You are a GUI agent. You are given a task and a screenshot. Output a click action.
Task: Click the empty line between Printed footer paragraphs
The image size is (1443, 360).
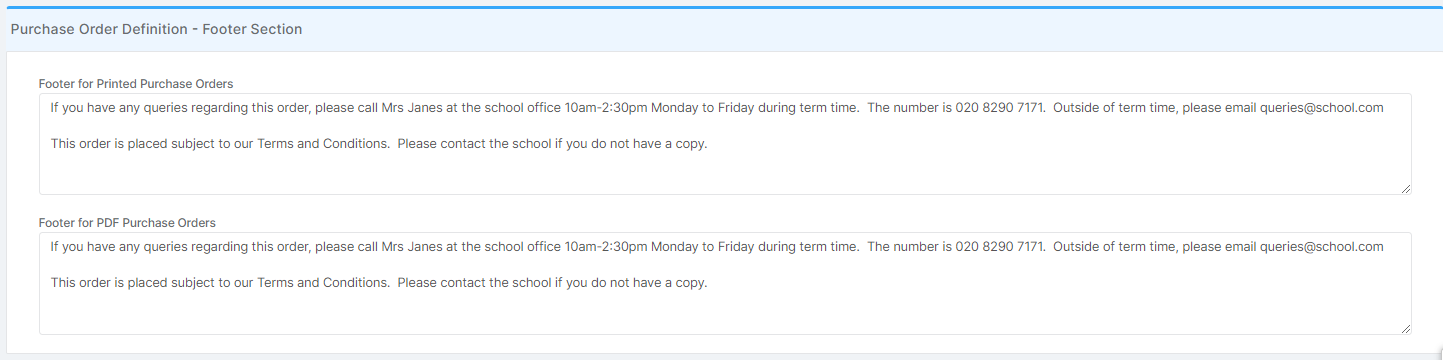pyautogui.click(x=725, y=126)
